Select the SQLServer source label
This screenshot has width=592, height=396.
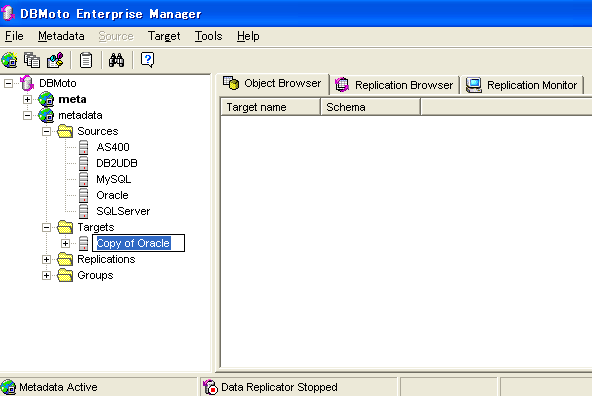coord(123,211)
